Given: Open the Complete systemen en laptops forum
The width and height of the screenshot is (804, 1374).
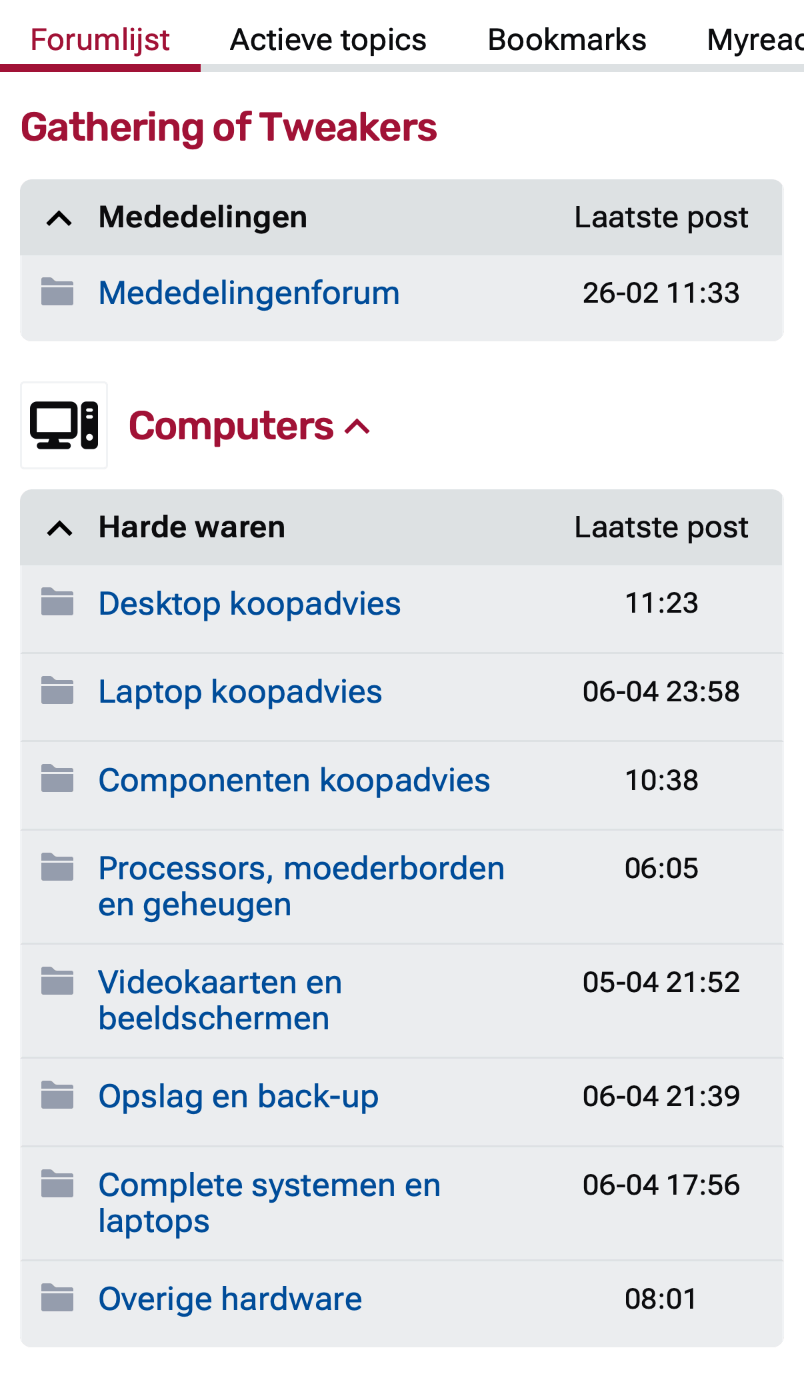Looking at the screenshot, I should tap(269, 1203).
